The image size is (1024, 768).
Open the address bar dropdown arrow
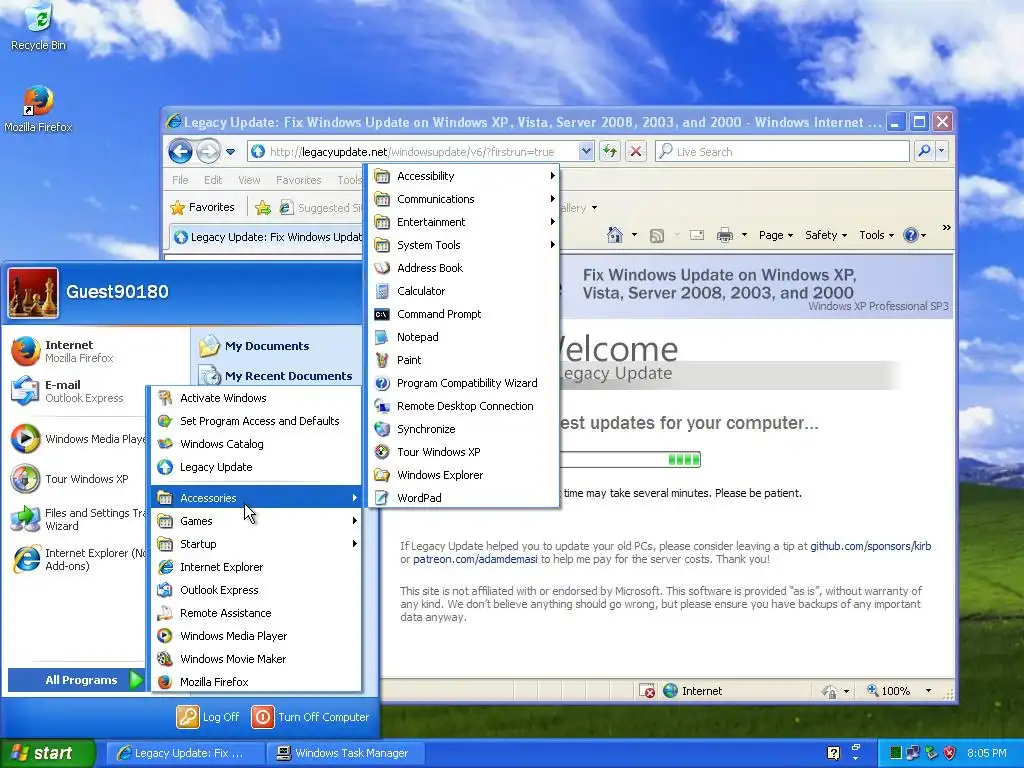(x=586, y=152)
